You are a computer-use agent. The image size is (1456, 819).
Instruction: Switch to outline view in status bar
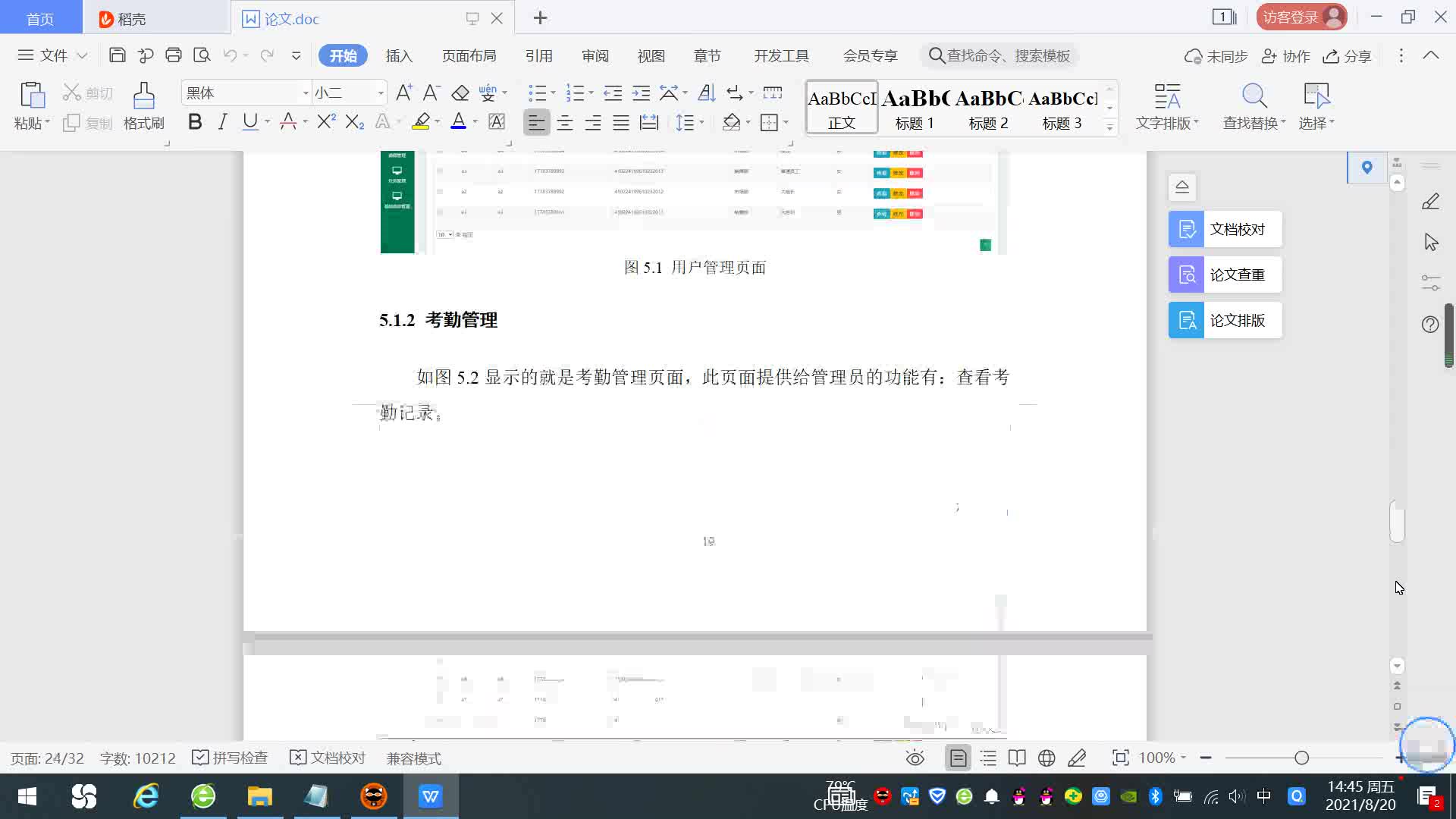pyautogui.click(x=988, y=758)
